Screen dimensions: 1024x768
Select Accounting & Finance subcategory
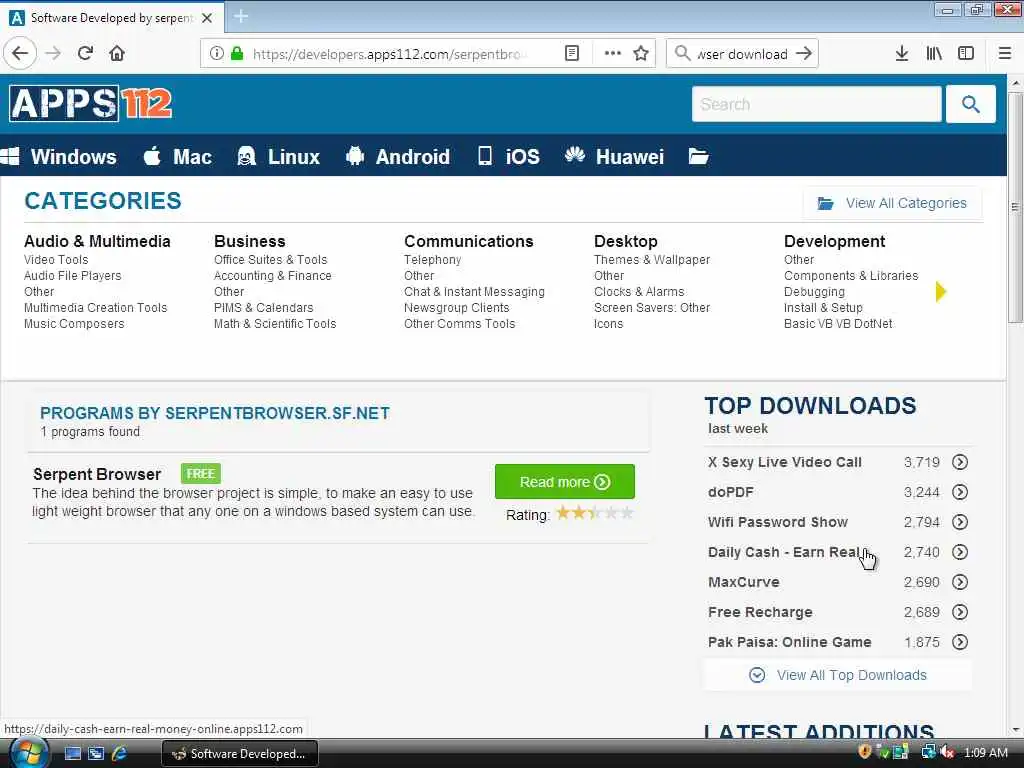[272, 276]
